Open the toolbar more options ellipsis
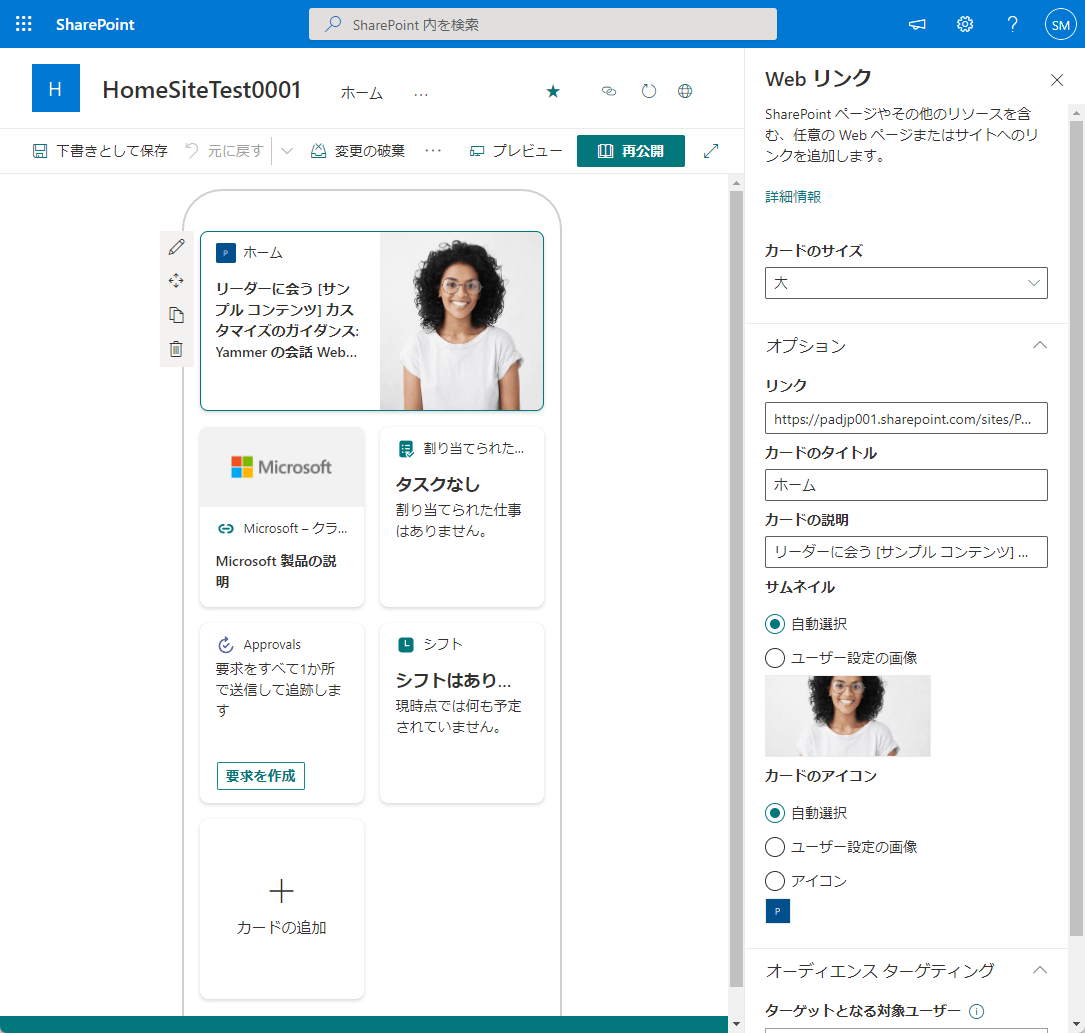Viewport: 1085px width, 1033px height. tap(433, 151)
